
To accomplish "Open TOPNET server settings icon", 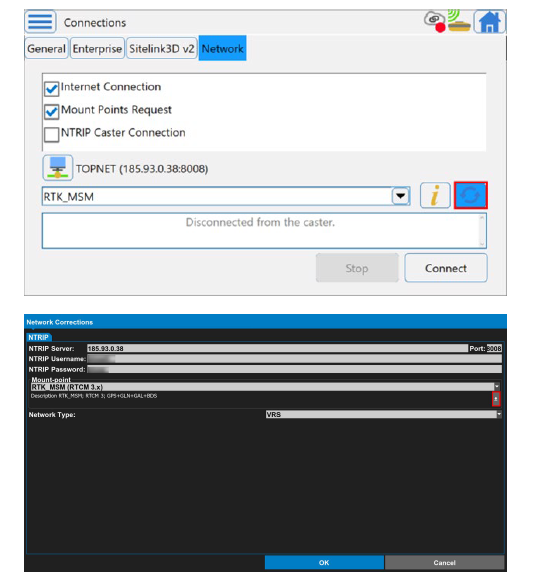I will 57,168.
